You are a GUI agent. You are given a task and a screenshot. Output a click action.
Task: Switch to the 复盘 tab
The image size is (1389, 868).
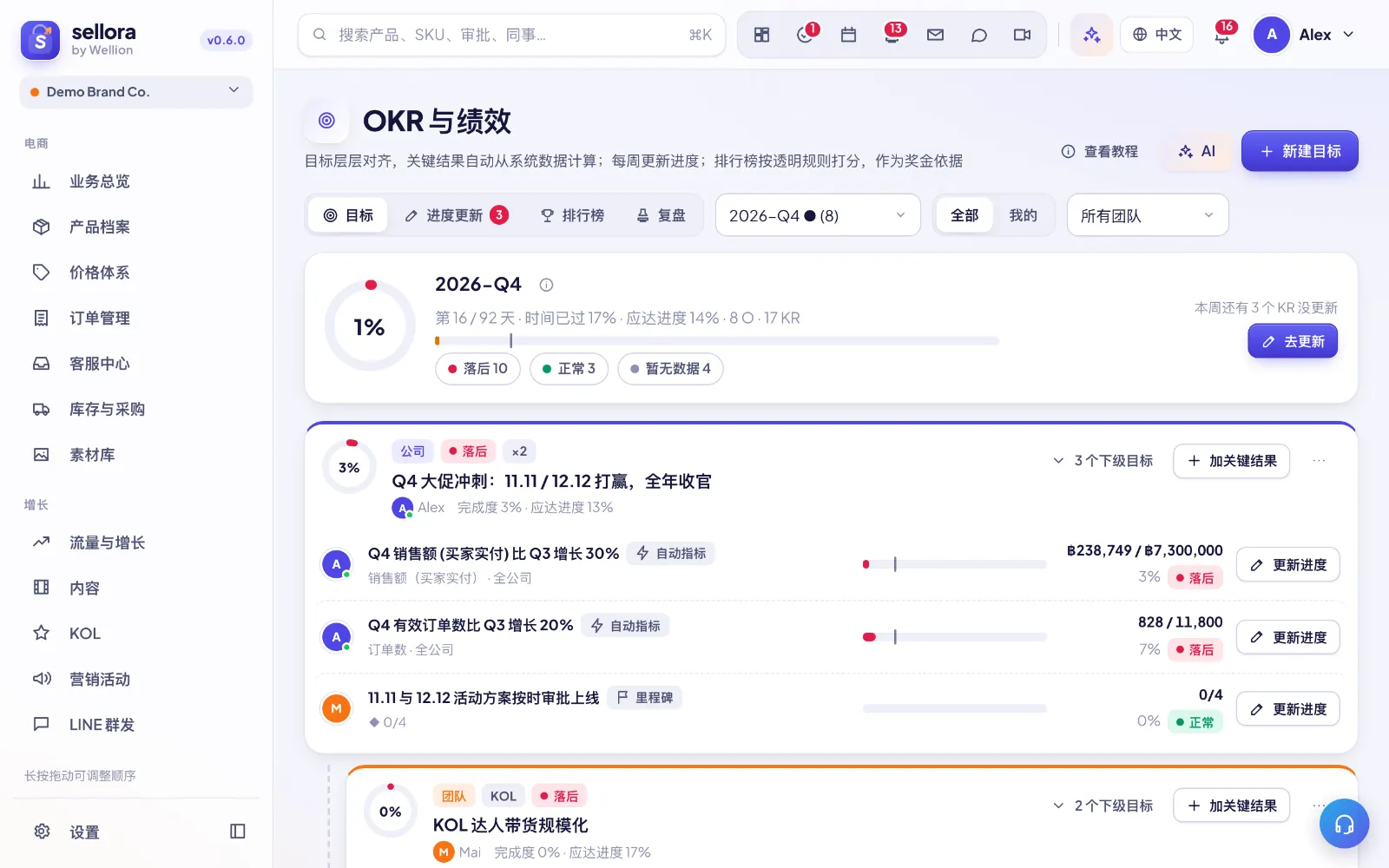661,215
